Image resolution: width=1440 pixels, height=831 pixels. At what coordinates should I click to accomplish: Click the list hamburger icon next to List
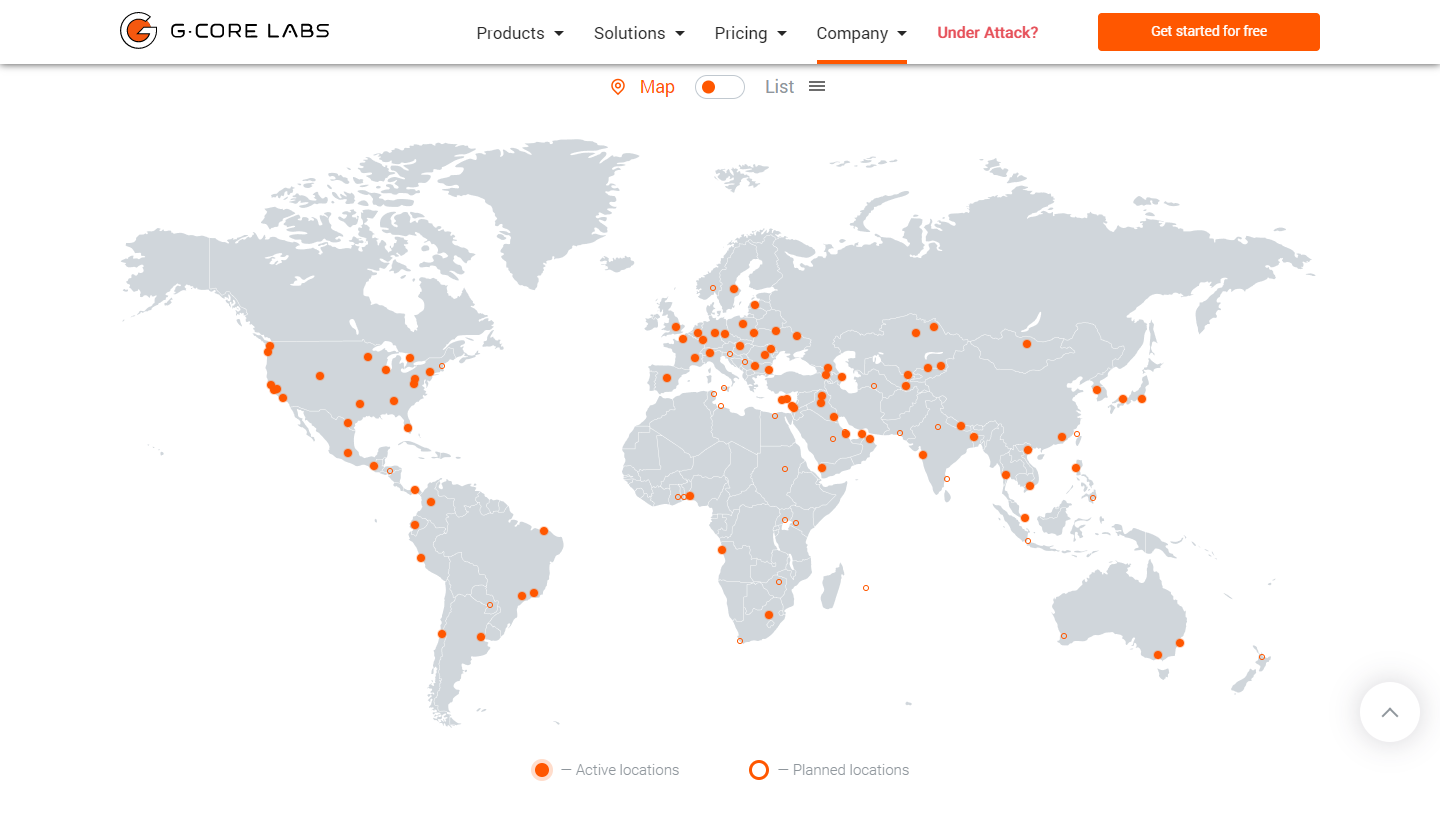[x=817, y=86]
